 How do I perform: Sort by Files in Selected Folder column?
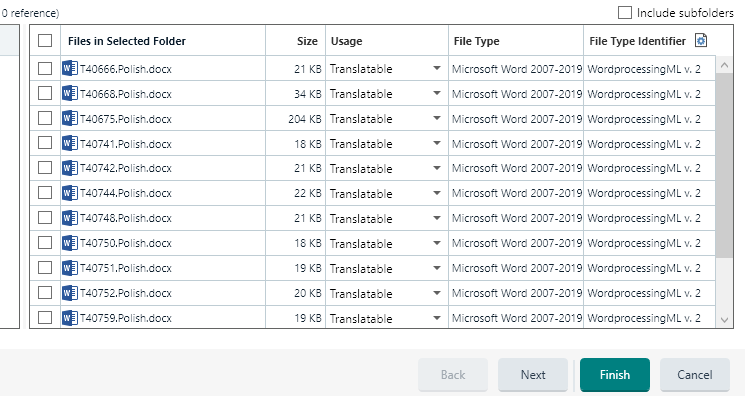click(163, 41)
